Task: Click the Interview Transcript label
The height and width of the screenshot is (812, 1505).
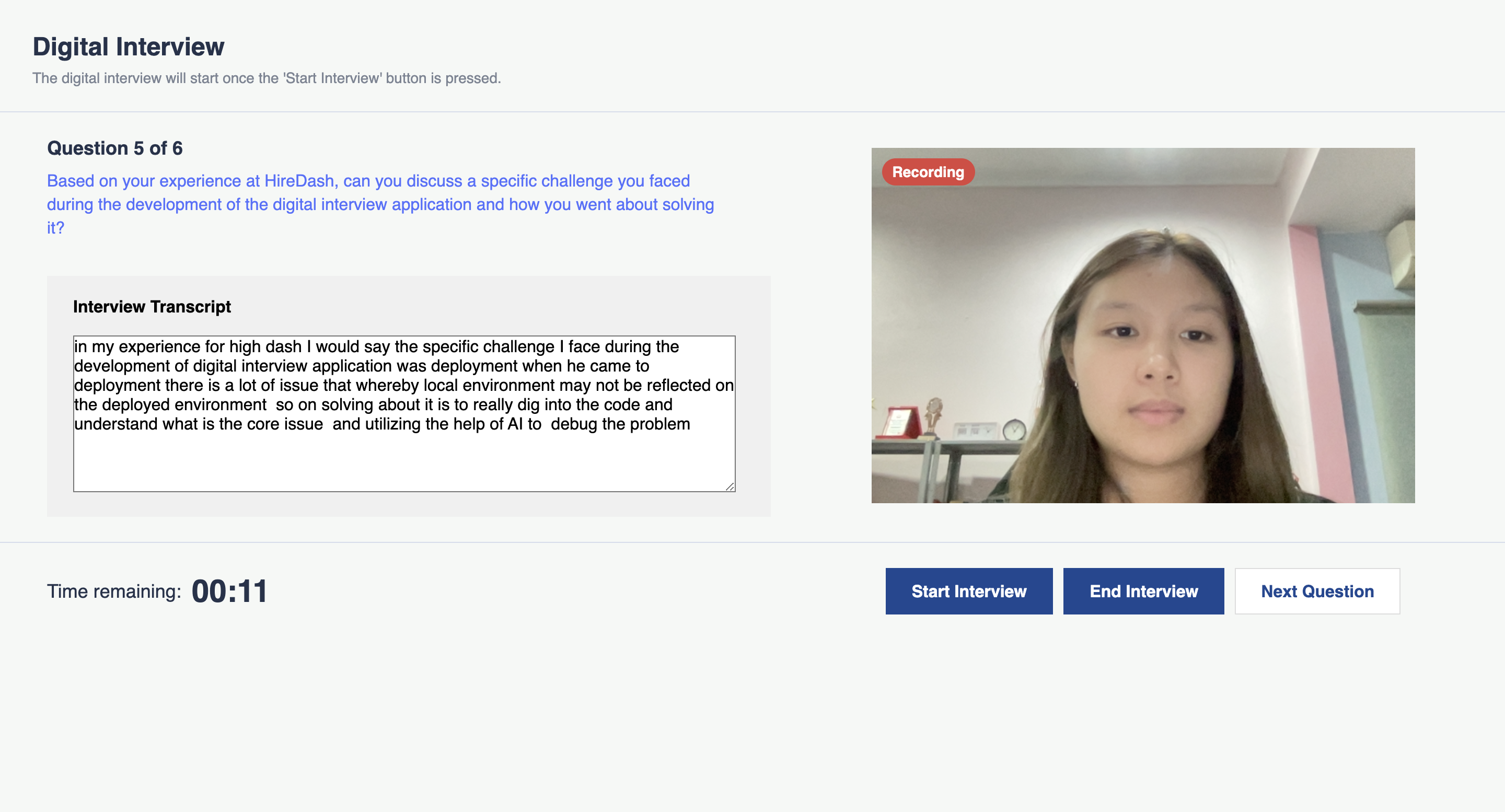Action: [152, 306]
